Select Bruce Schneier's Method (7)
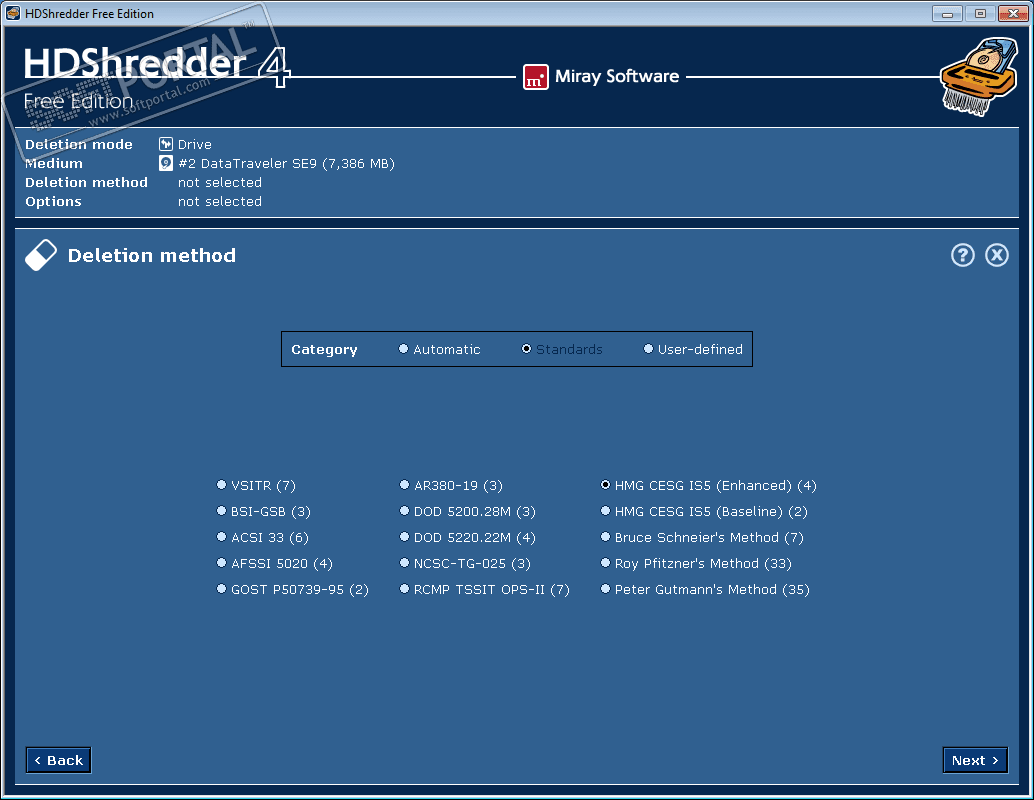 (702, 538)
